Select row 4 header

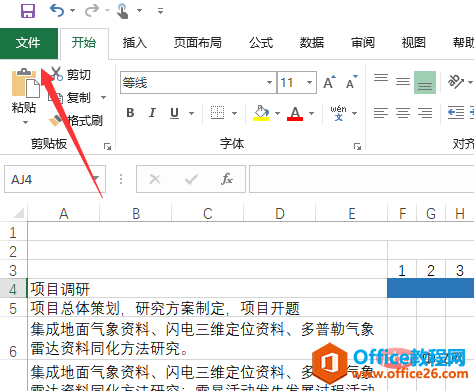coord(13,289)
